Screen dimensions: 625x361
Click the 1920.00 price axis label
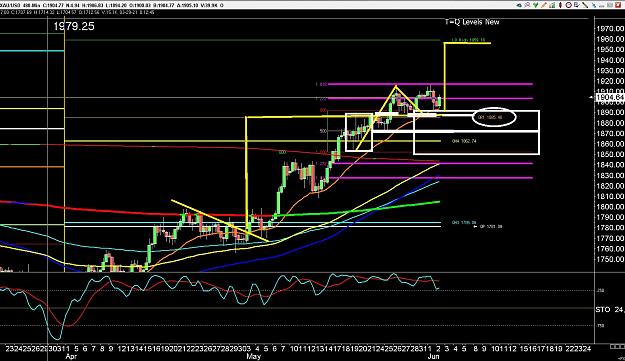(x=610, y=81)
